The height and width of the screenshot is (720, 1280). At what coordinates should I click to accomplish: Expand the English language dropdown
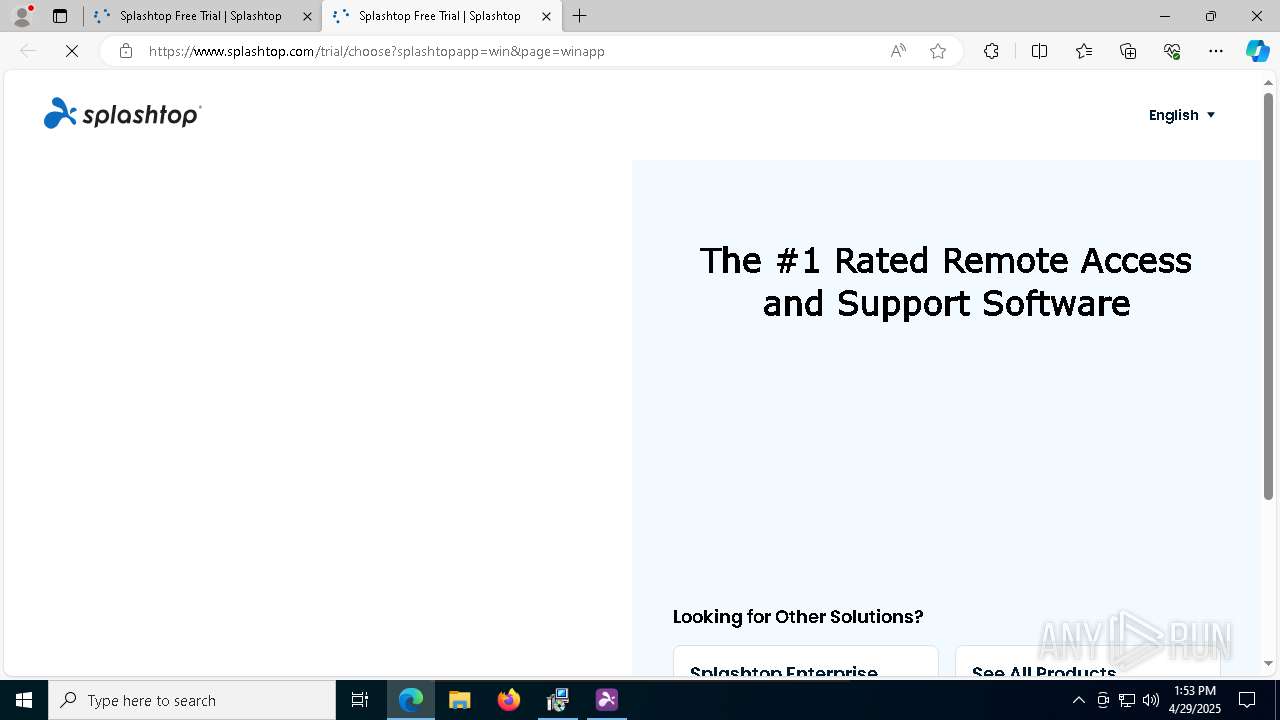click(1182, 115)
